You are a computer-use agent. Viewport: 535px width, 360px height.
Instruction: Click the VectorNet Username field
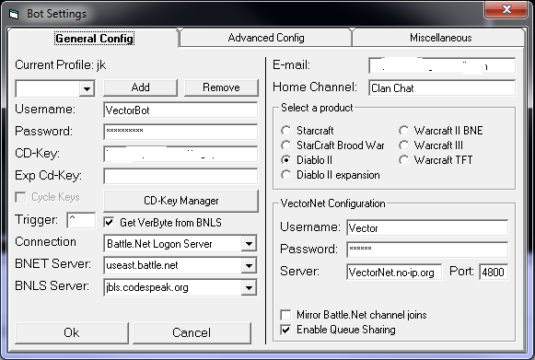tap(427, 228)
